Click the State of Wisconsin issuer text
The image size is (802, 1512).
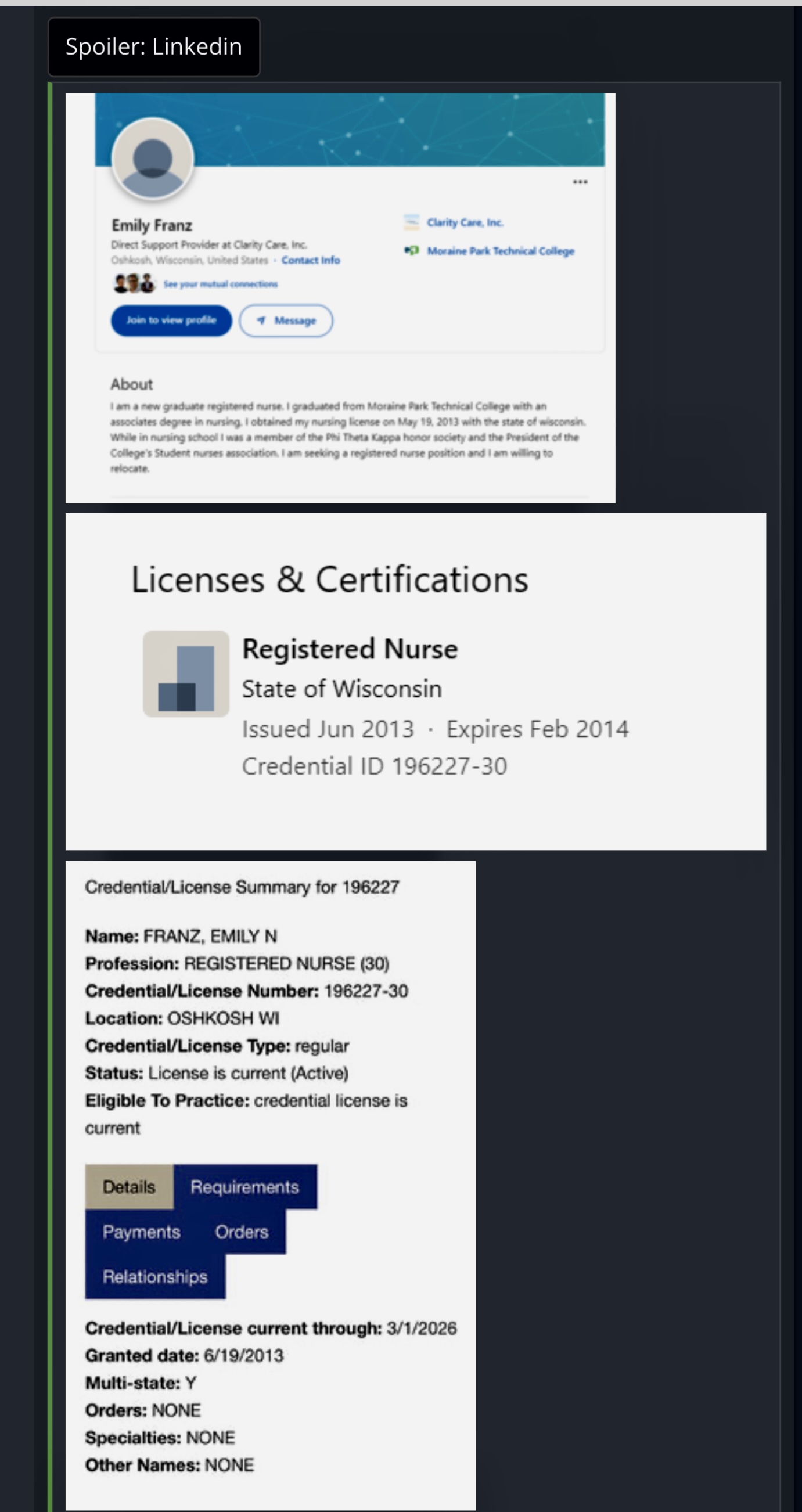(x=341, y=689)
